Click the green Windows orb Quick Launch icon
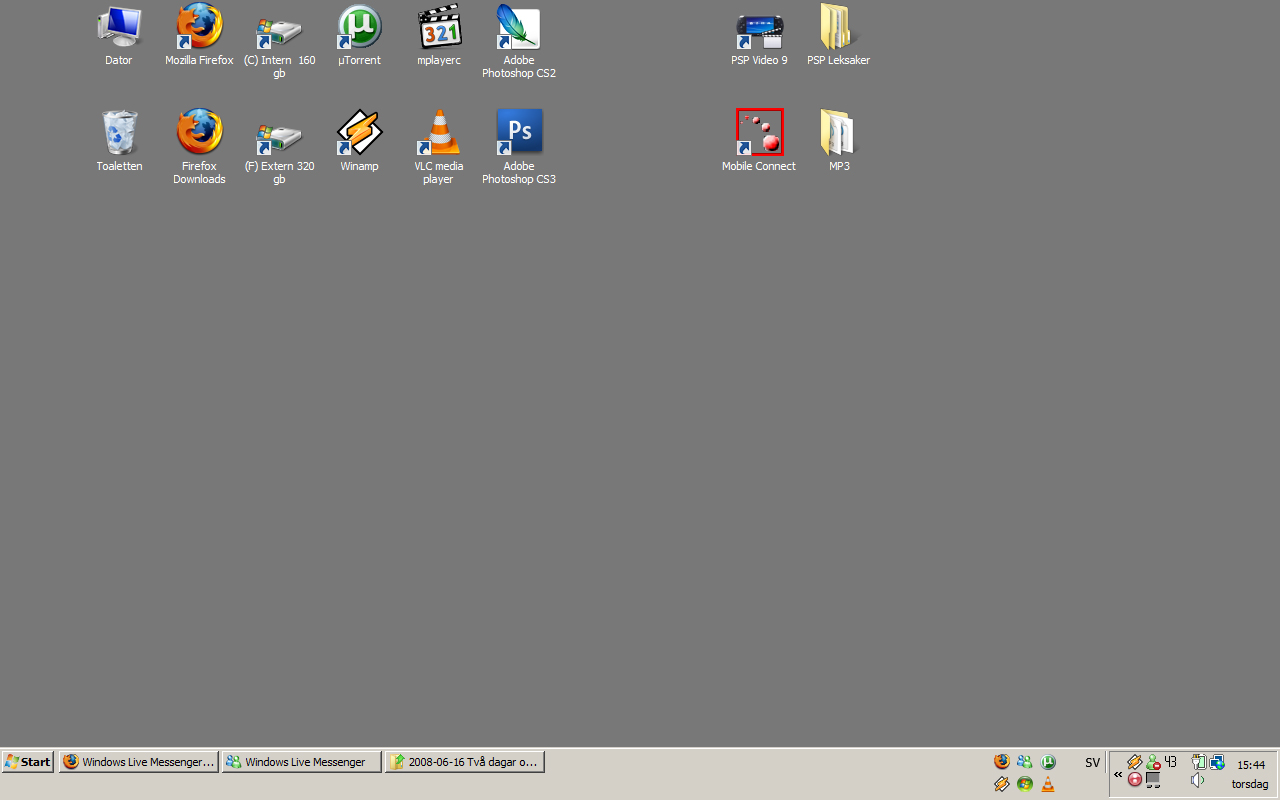 pyautogui.click(x=1025, y=784)
